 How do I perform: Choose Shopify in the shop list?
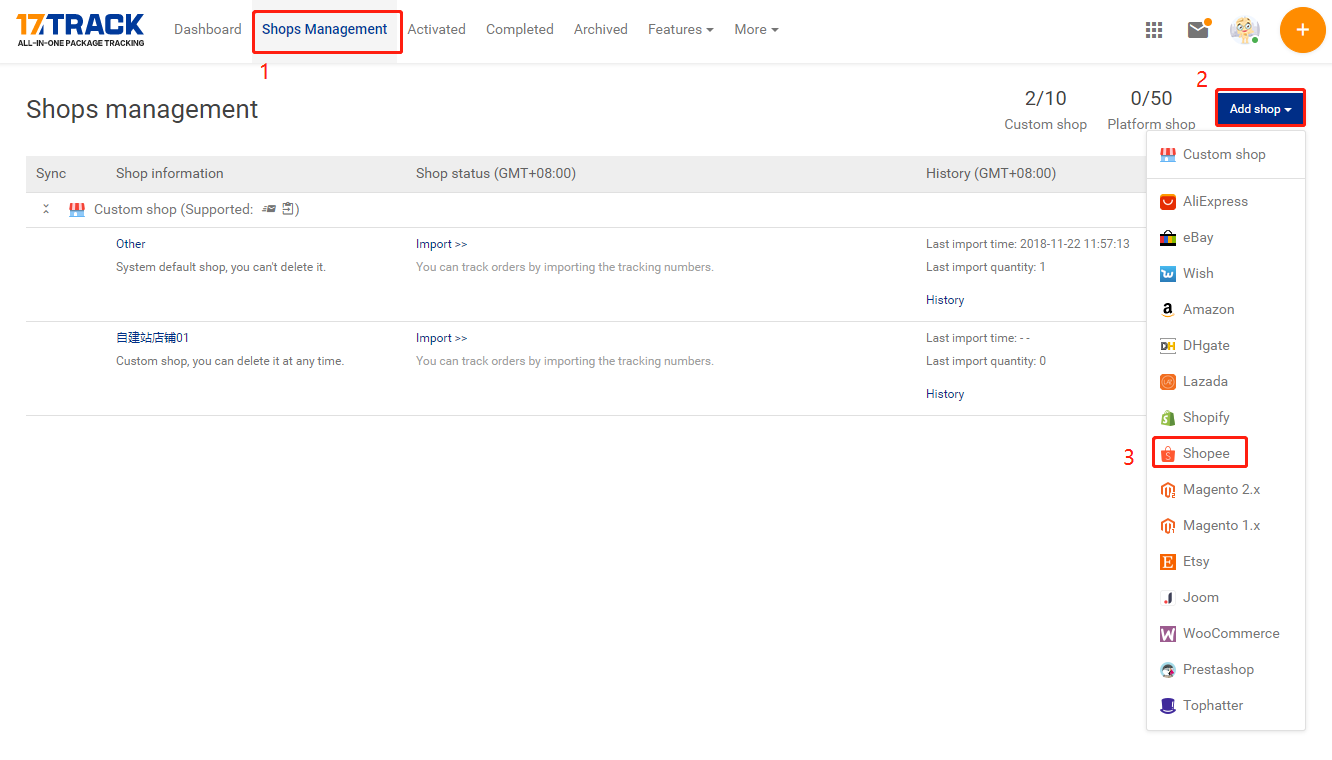pos(1226,418)
